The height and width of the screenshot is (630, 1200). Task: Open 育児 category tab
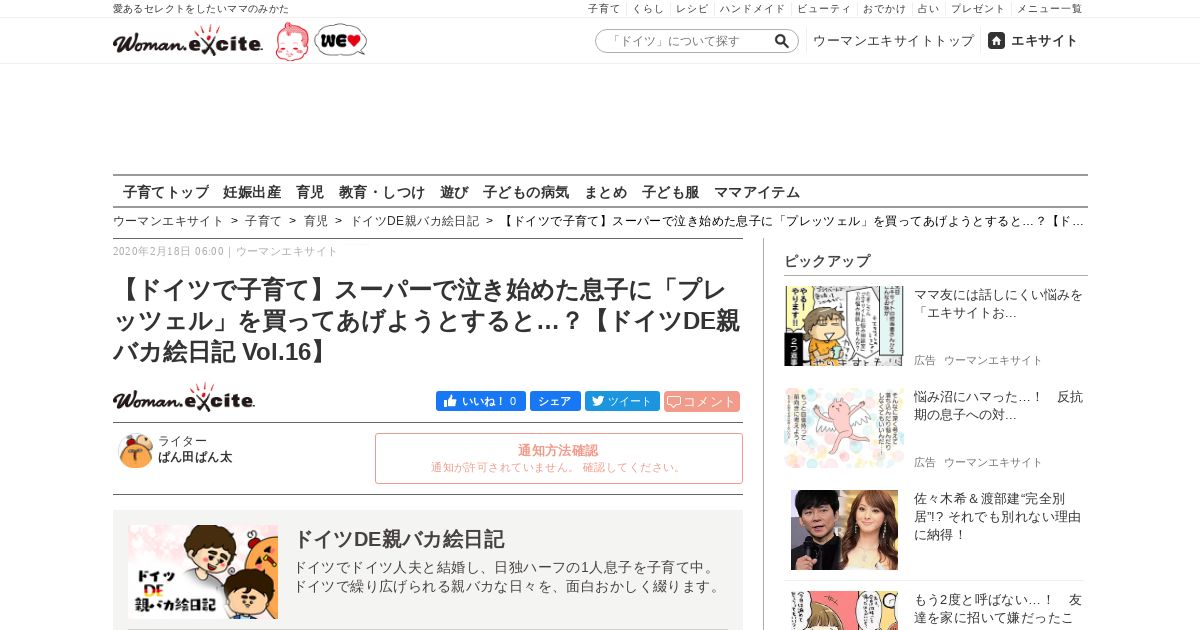click(x=310, y=192)
